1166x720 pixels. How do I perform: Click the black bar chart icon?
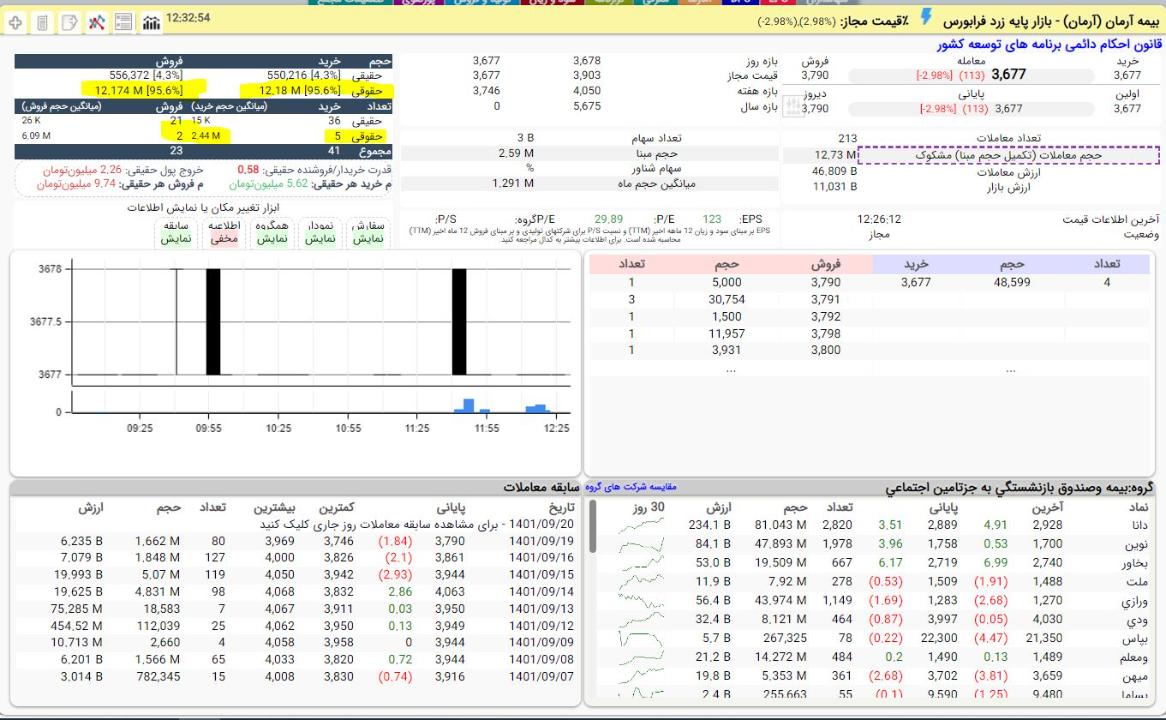coord(151,22)
